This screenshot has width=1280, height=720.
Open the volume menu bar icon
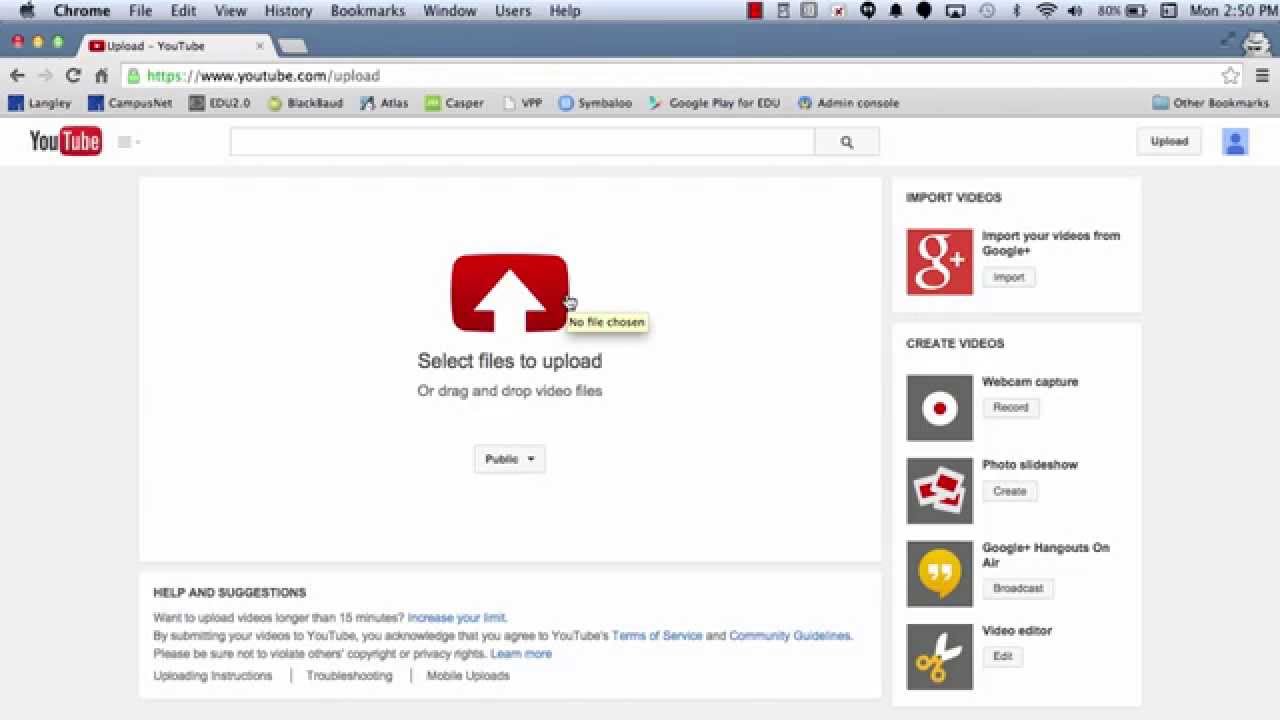pyautogui.click(x=1075, y=11)
